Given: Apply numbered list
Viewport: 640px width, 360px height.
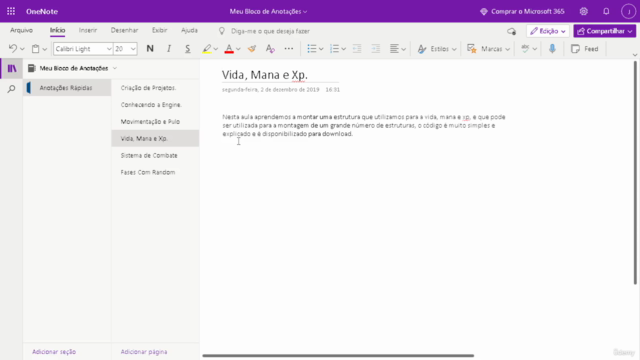Looking at the screenshot, I should 334,49.
